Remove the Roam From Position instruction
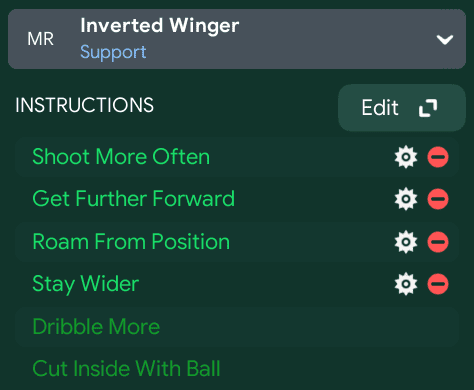 438,242
